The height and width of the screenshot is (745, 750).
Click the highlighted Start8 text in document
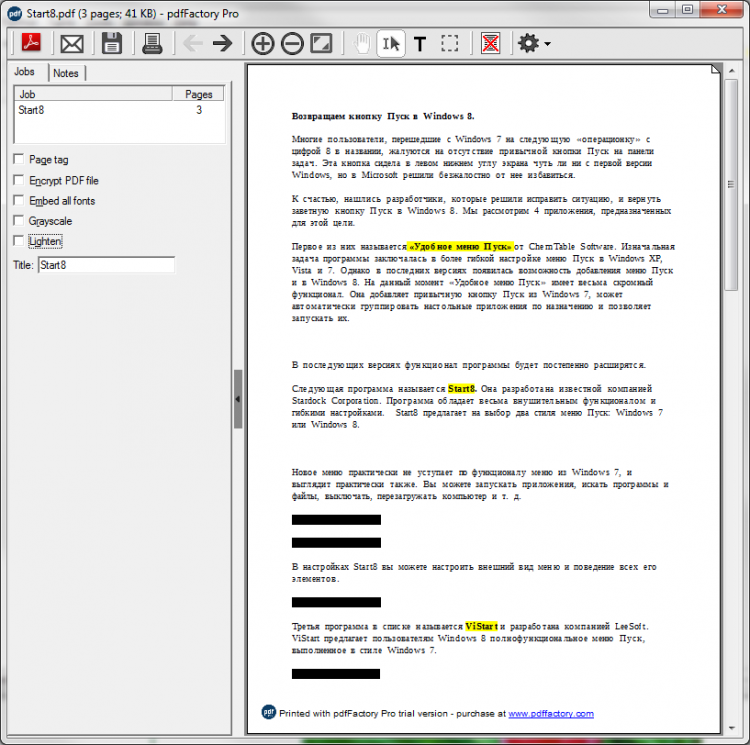click(x=462, y=389)
